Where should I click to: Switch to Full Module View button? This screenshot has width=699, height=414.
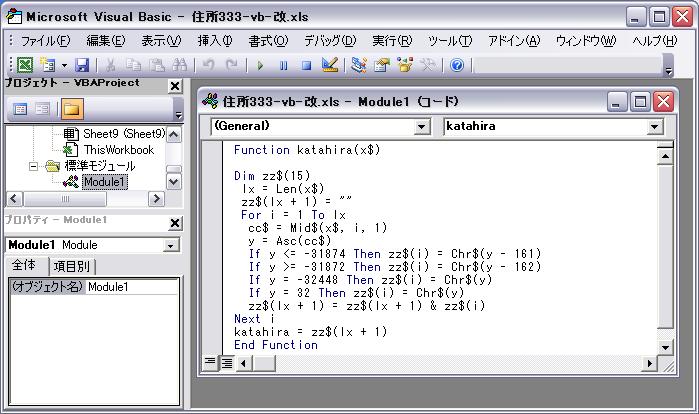pyautogui.click(x=227, y=363)
